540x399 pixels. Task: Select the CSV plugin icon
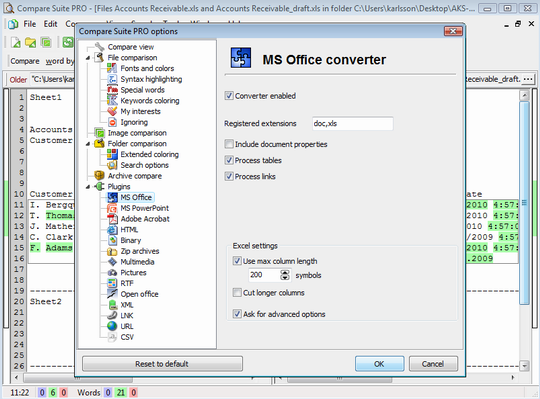click(112, 337)
